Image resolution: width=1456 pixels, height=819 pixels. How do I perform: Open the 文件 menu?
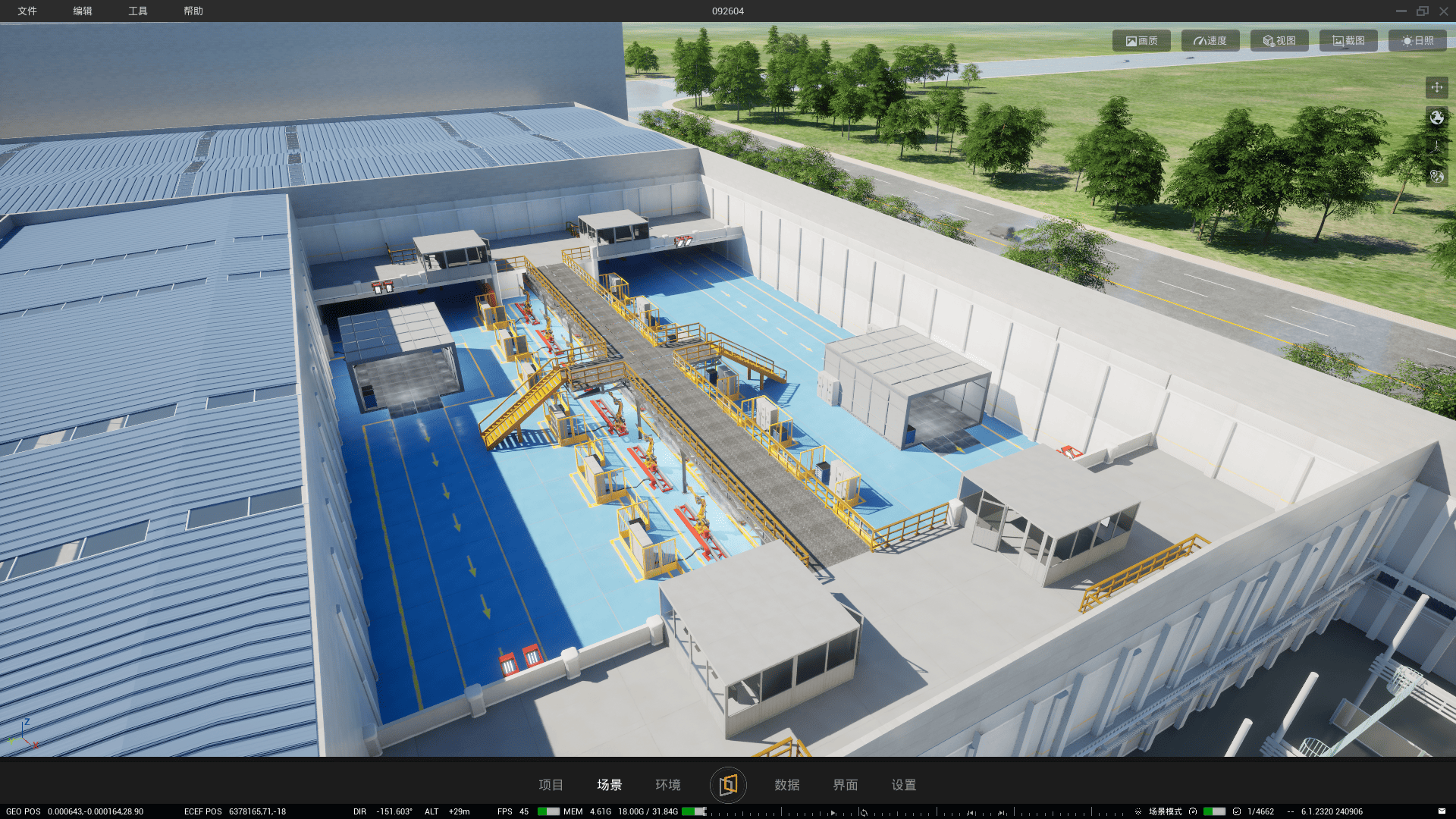pos(27,11)
